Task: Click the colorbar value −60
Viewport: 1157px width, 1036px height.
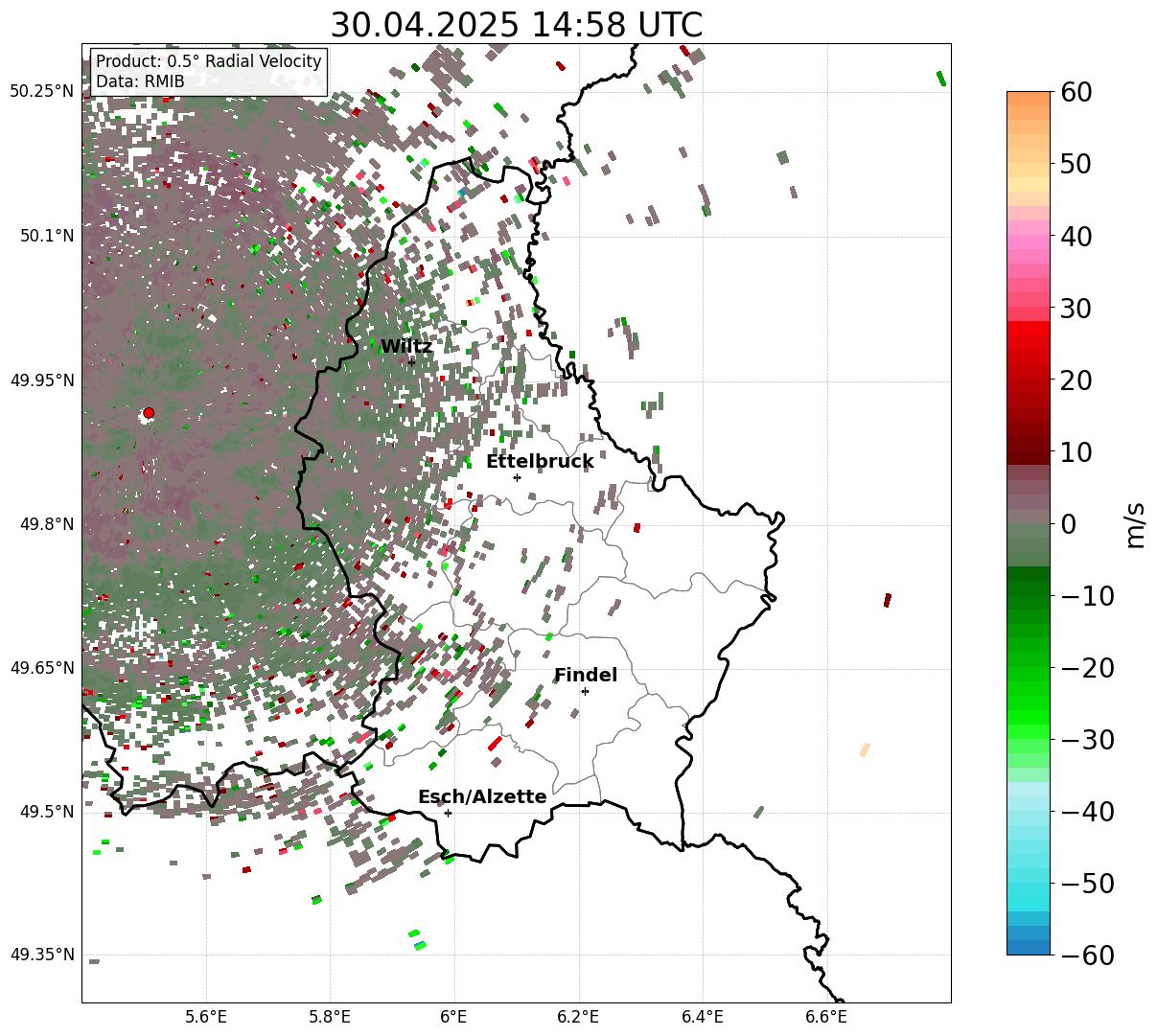Action: [x=1087, y=955]
